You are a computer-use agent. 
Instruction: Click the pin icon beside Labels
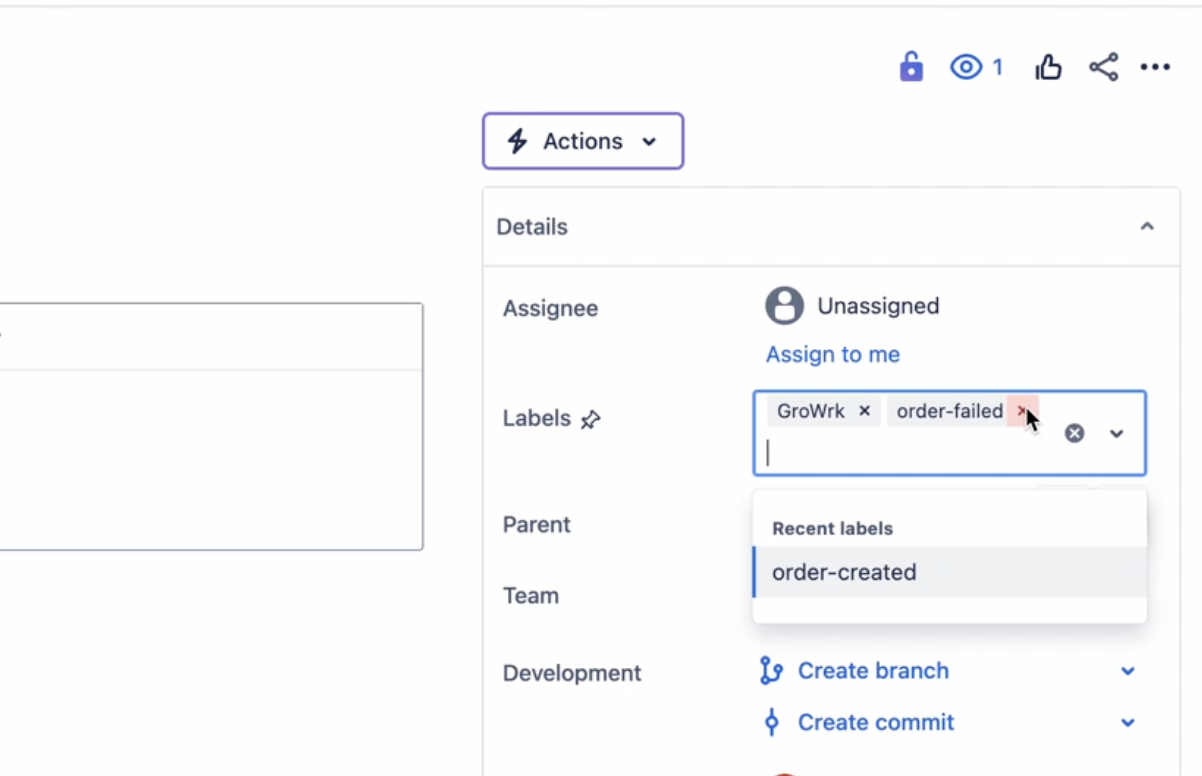tap(590, 420)
